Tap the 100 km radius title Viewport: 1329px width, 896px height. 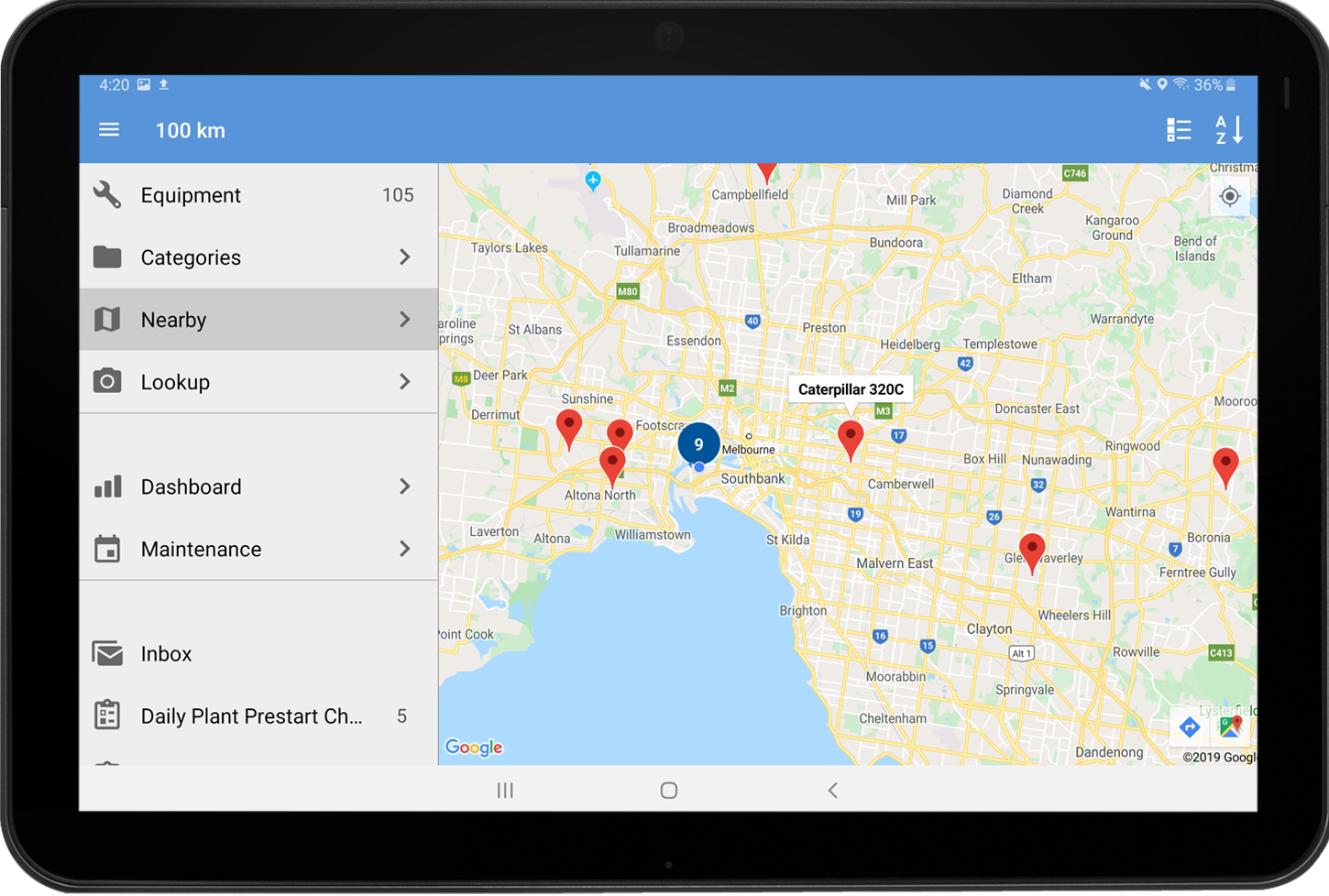pos(191,130)
